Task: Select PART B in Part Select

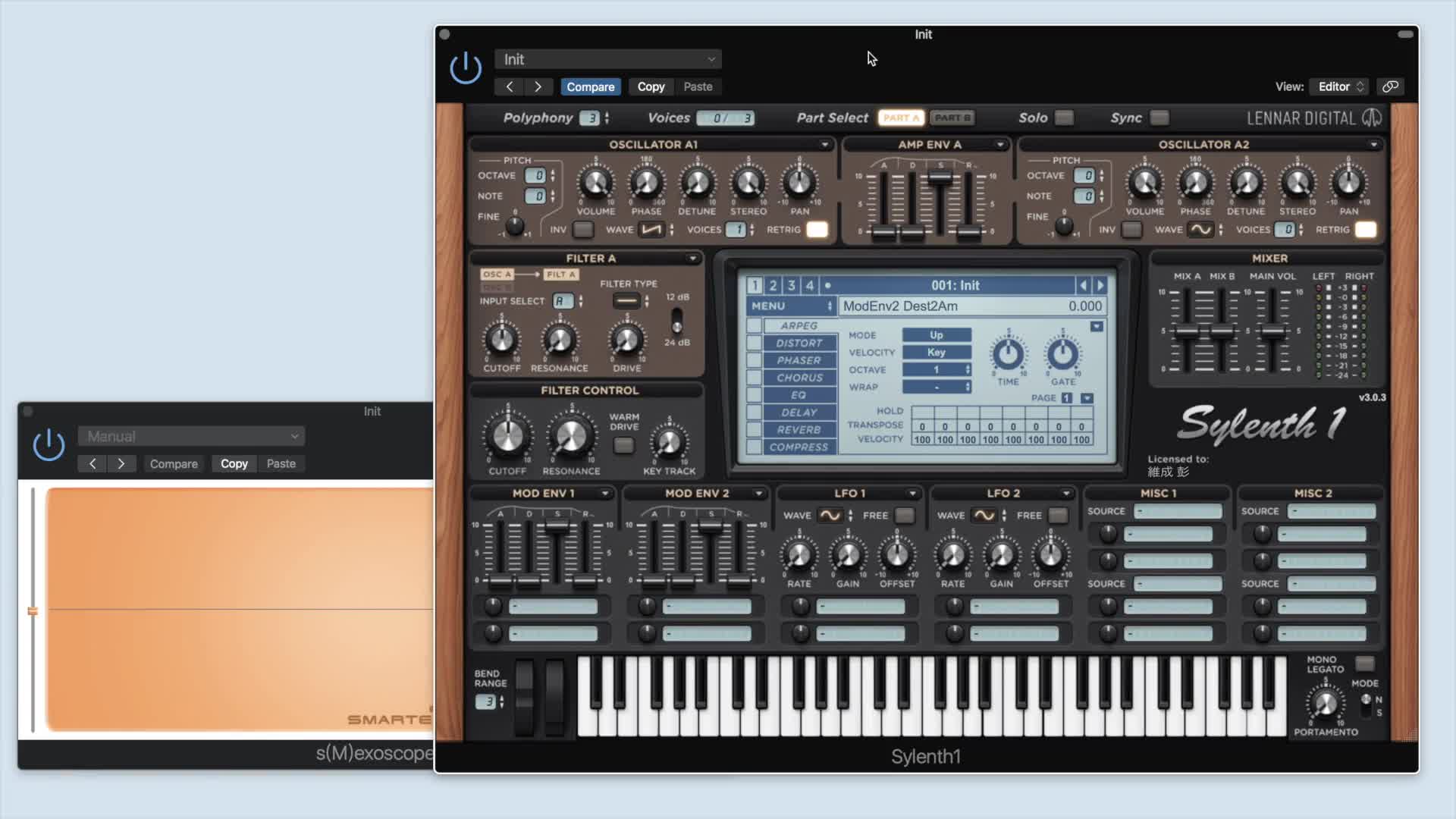Action: [x=952, y=118]
